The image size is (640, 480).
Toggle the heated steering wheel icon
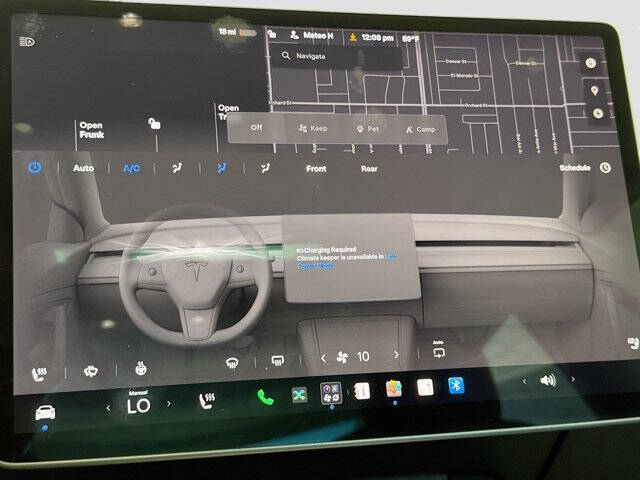[x=141, y=368]
